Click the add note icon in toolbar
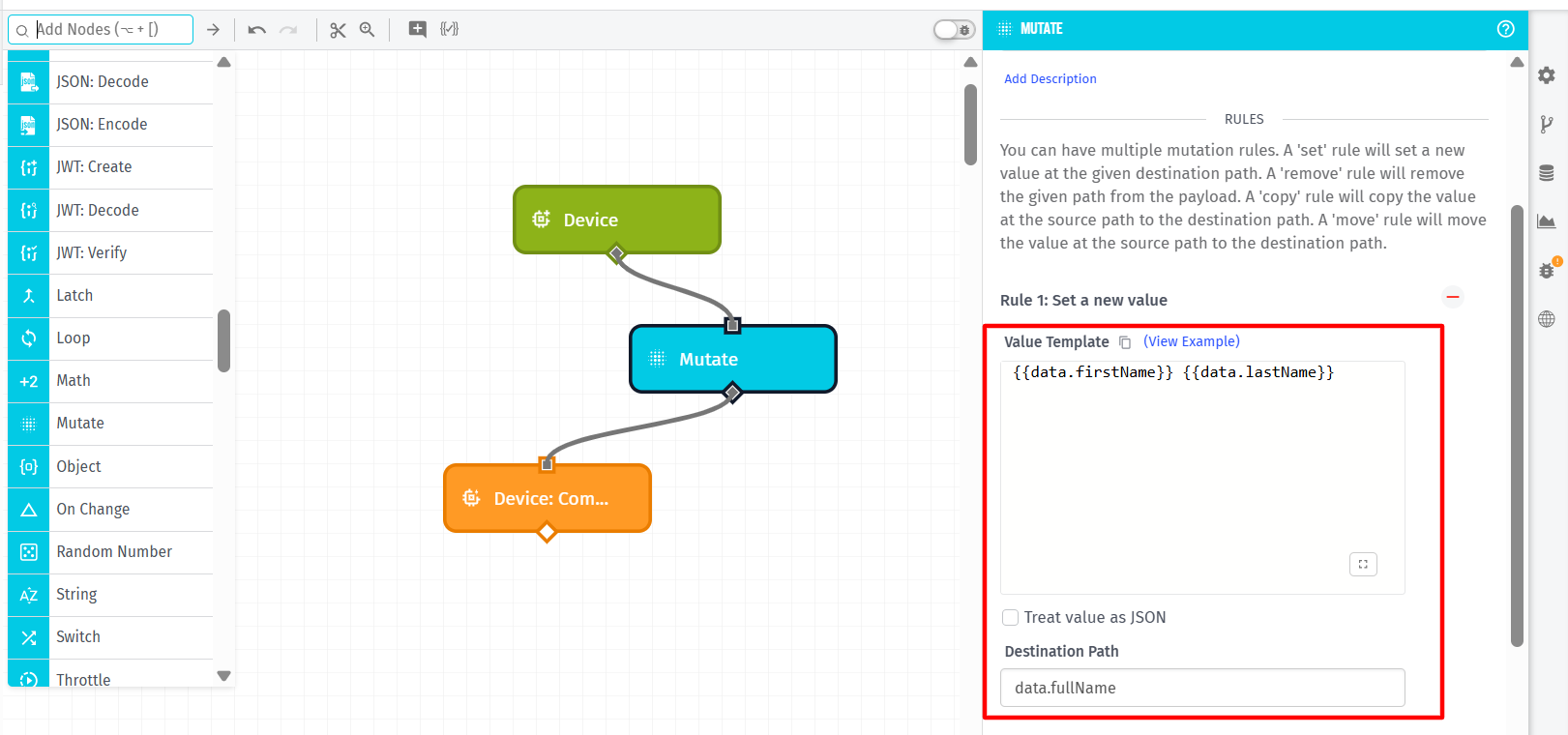This screenshot has height=735, width=1568. (417, 29)
